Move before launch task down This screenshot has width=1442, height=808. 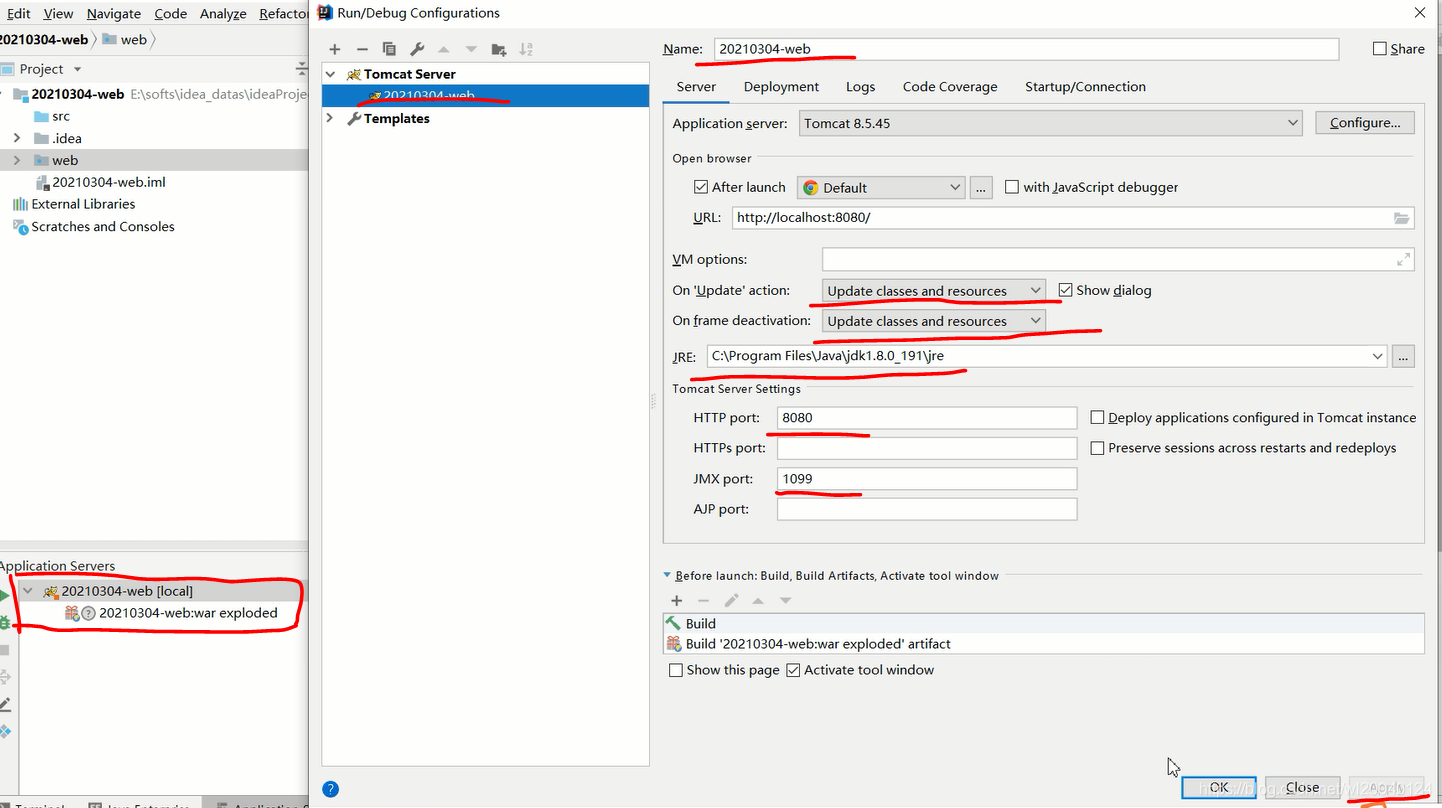click(785, 601)
